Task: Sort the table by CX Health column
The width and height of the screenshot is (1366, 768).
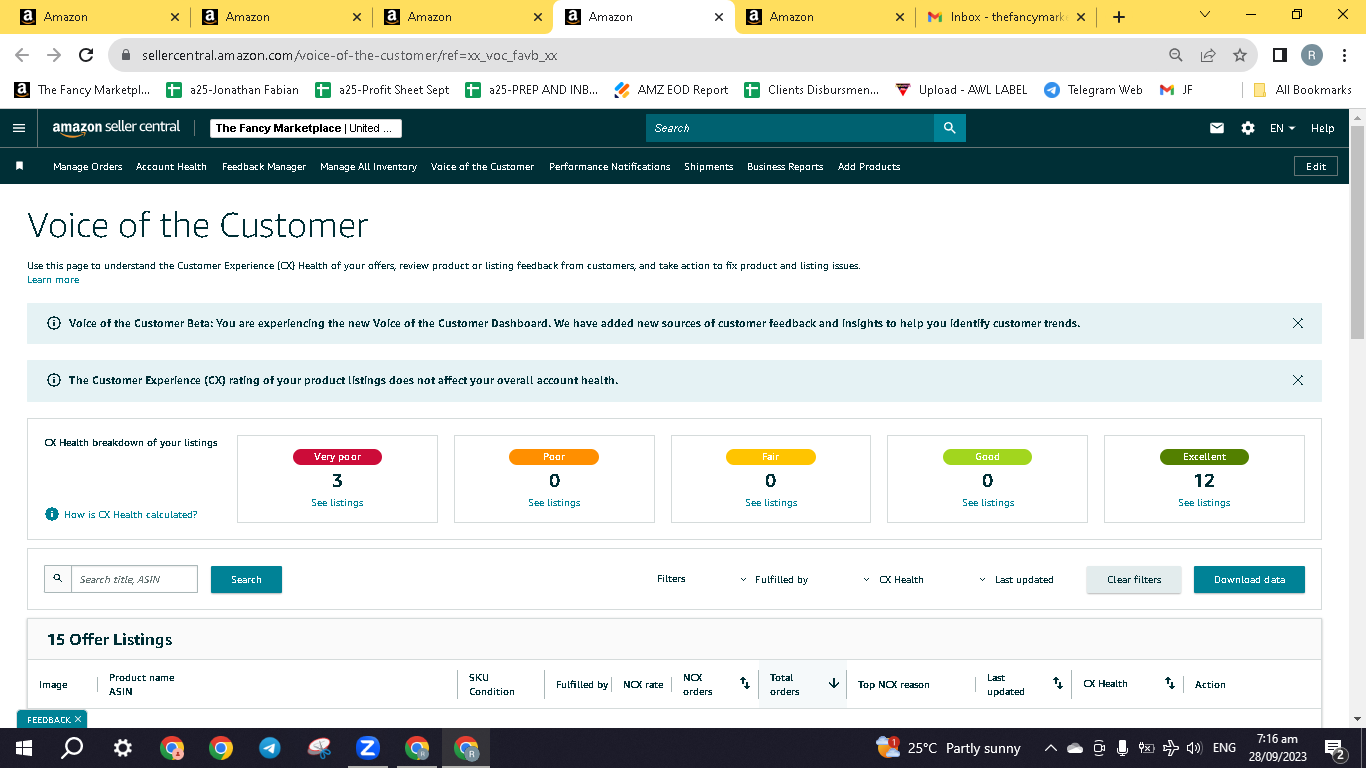Action: 1170,684
